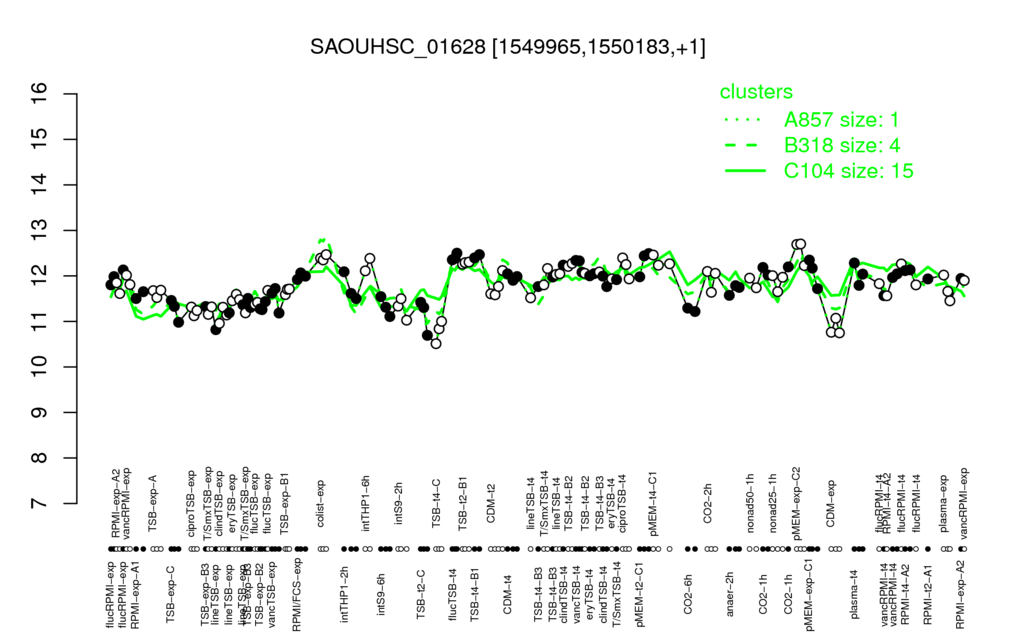Click the solid green line sample for C104
1024x640 pixels.
745,171
